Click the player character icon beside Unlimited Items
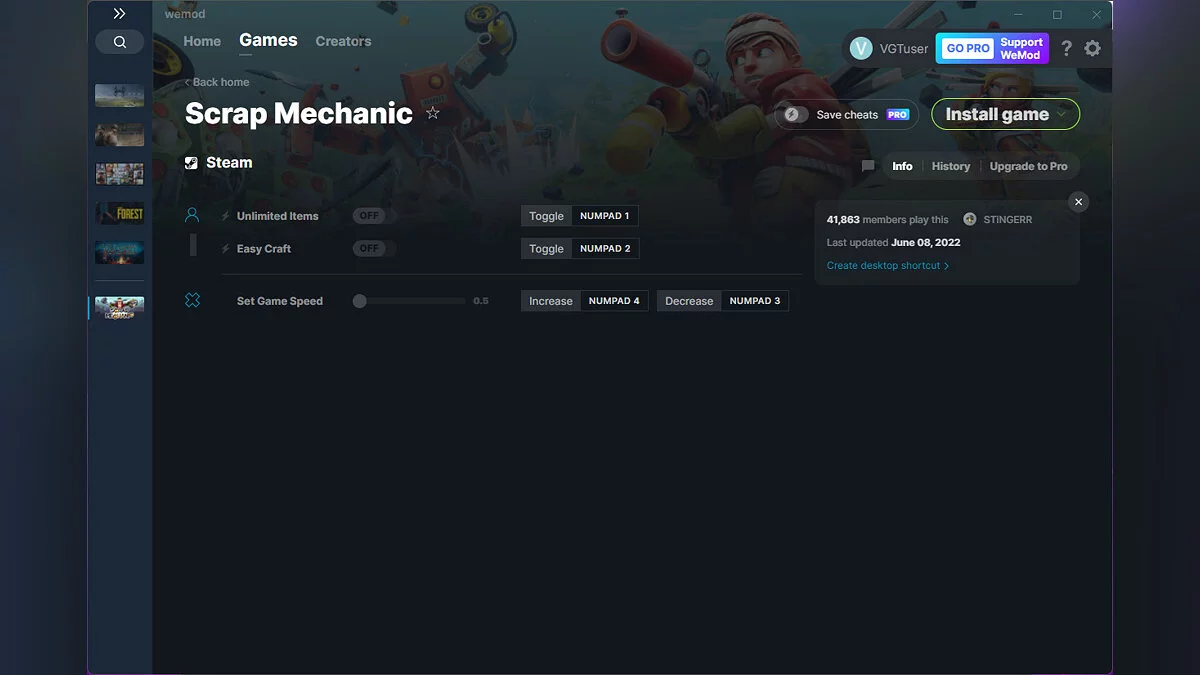 (x=192, y=213)
